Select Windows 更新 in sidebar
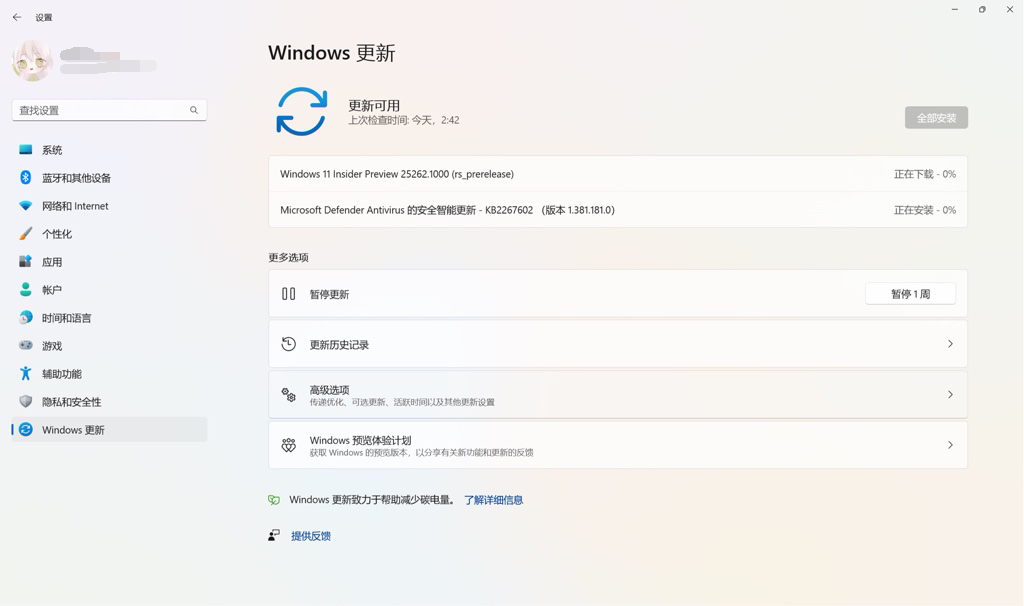Screen dimensions: 1024x606 point(109,430)
